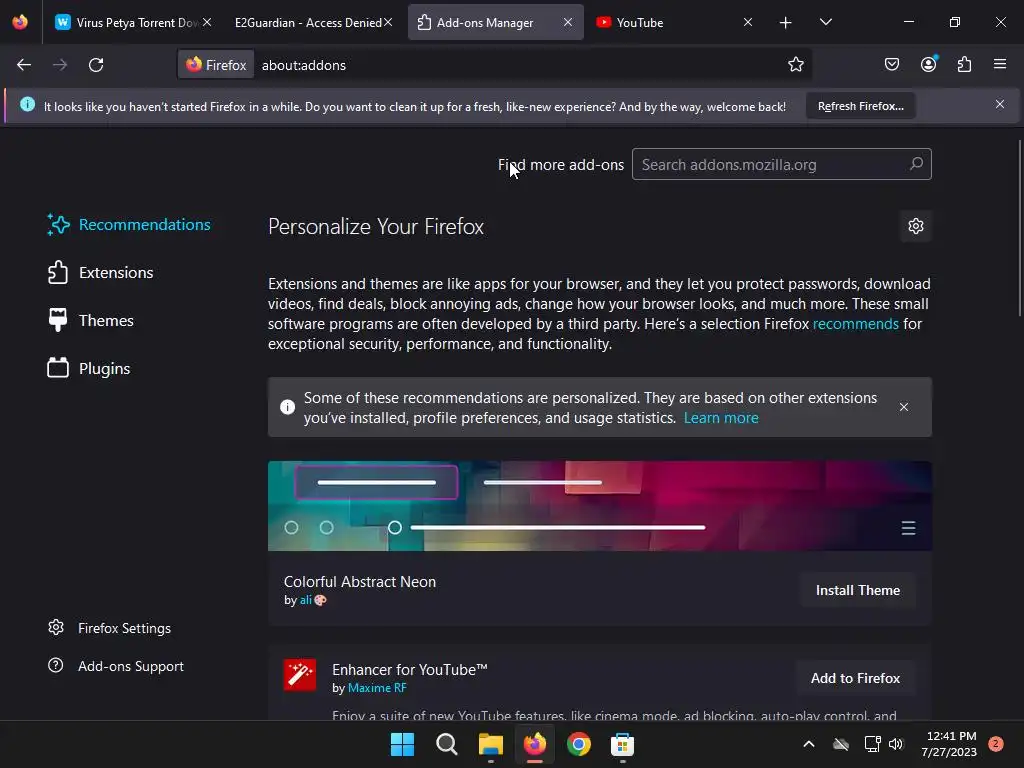Screen dimensions: 1024x768
Task: Open the Extensions toolbar puzzle icon
Action: 964,65
